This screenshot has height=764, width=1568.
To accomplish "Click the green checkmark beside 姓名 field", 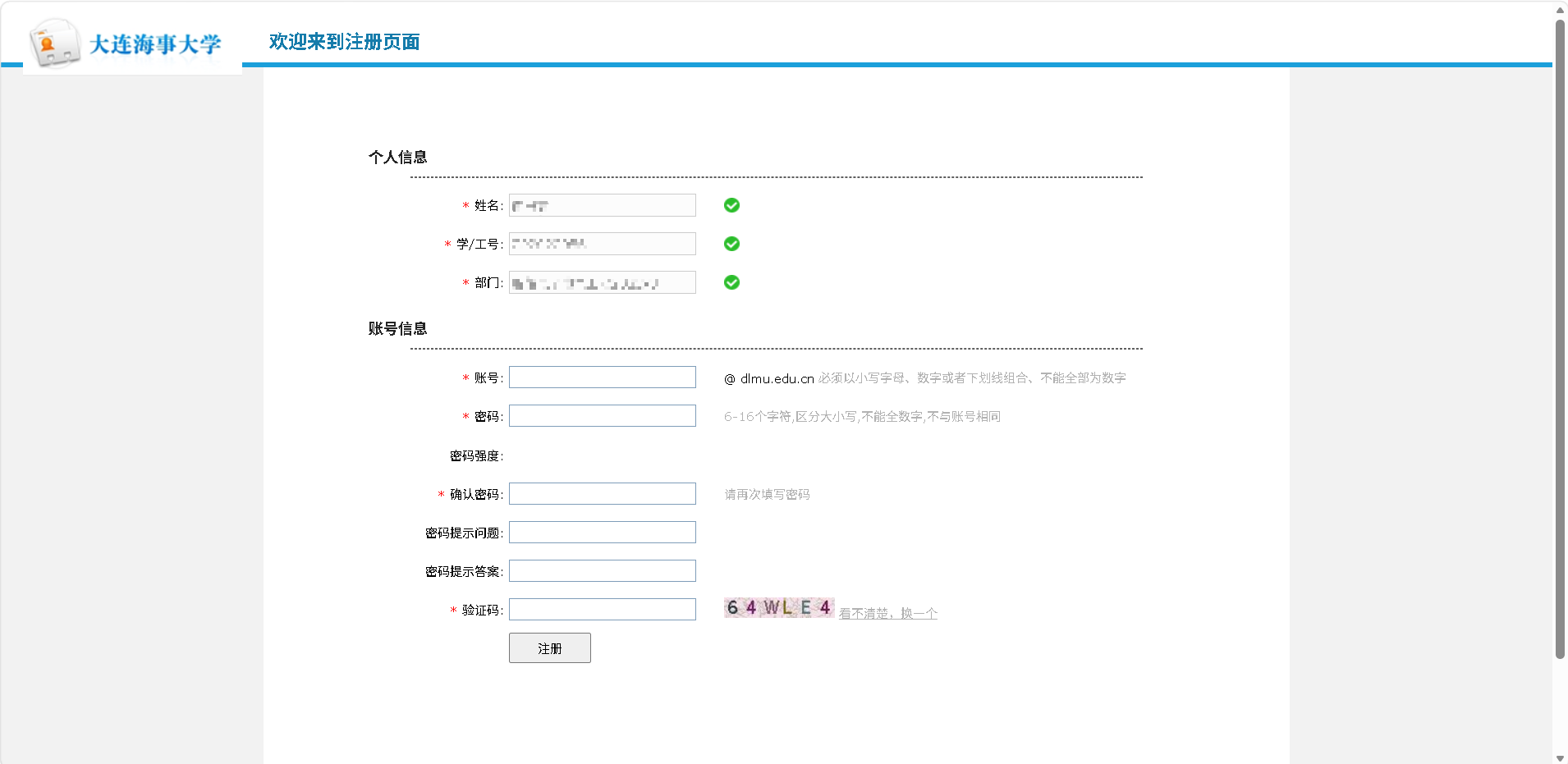I will (731, 205).
